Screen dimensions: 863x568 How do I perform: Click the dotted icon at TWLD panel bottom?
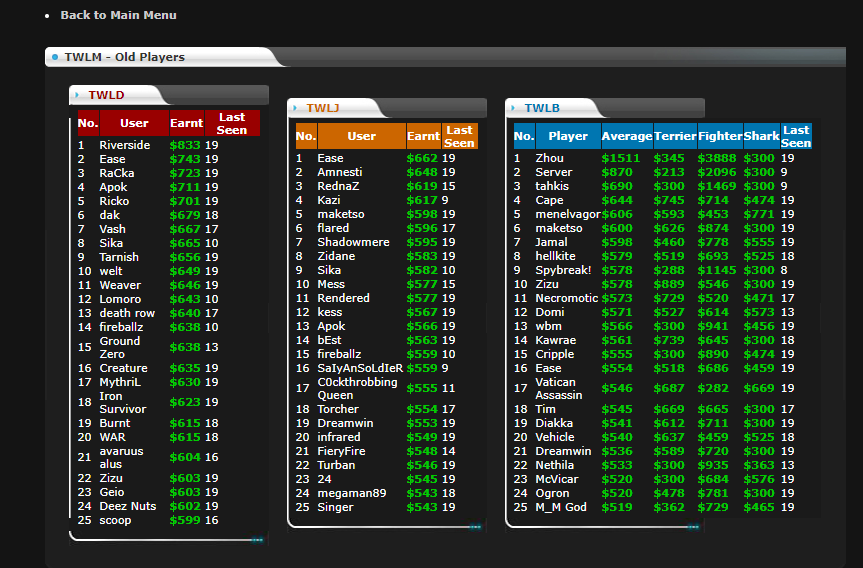tap(257, 540)
